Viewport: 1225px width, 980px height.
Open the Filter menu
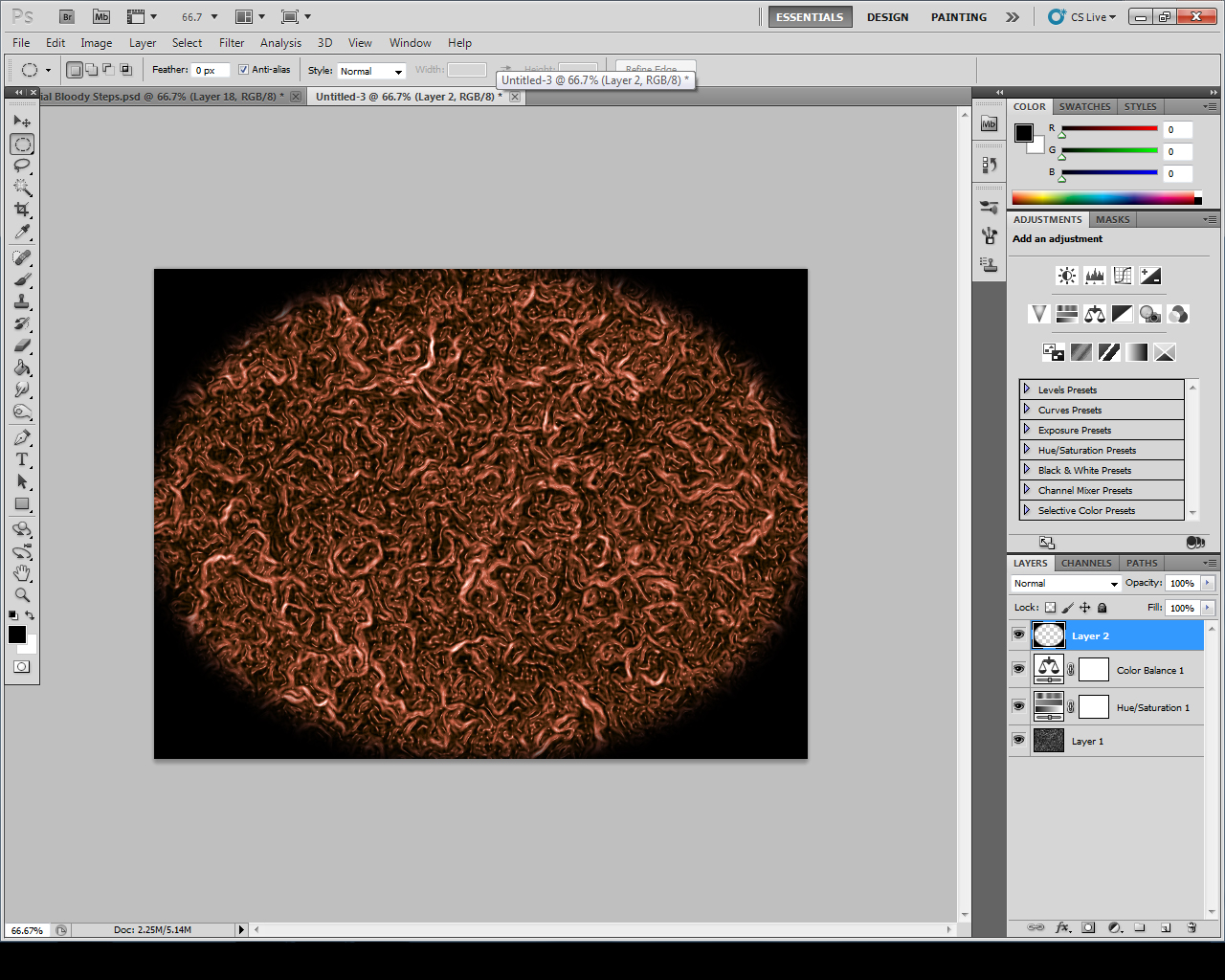(x=231, y=43)
